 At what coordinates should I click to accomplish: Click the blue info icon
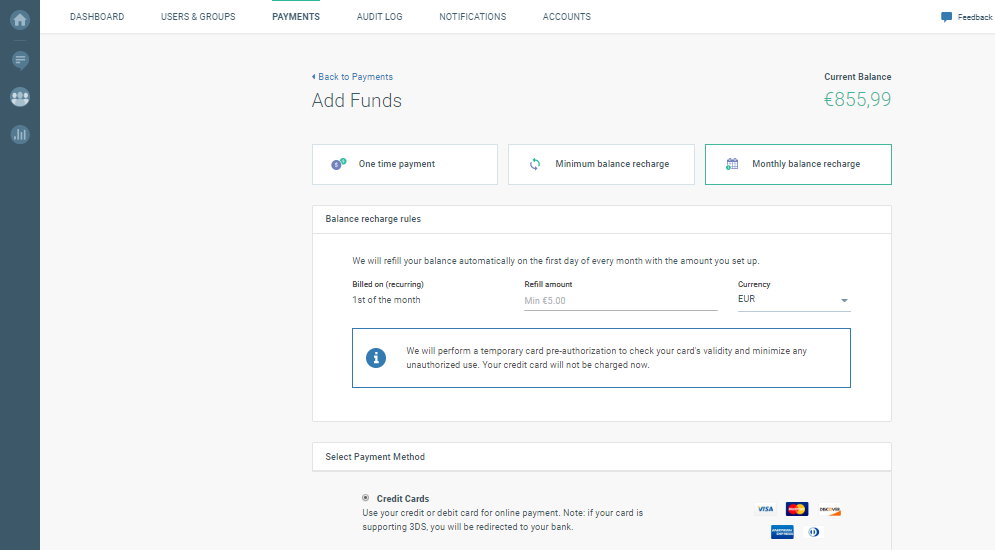[376, 357]
